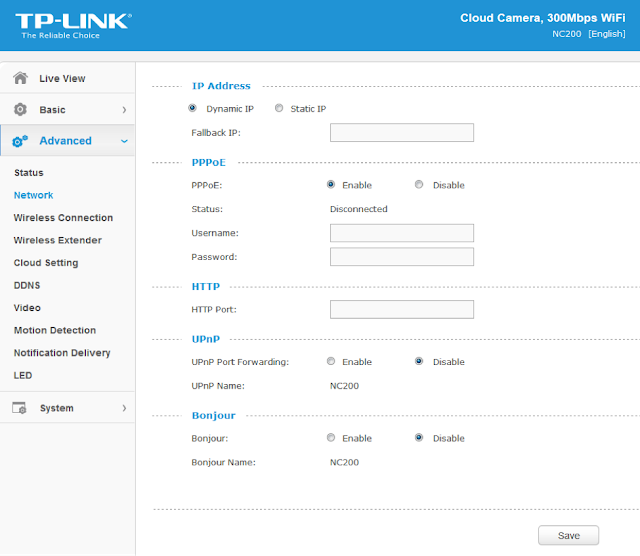
Task: Change language via the English link
Action: click(x=606, y=34)
